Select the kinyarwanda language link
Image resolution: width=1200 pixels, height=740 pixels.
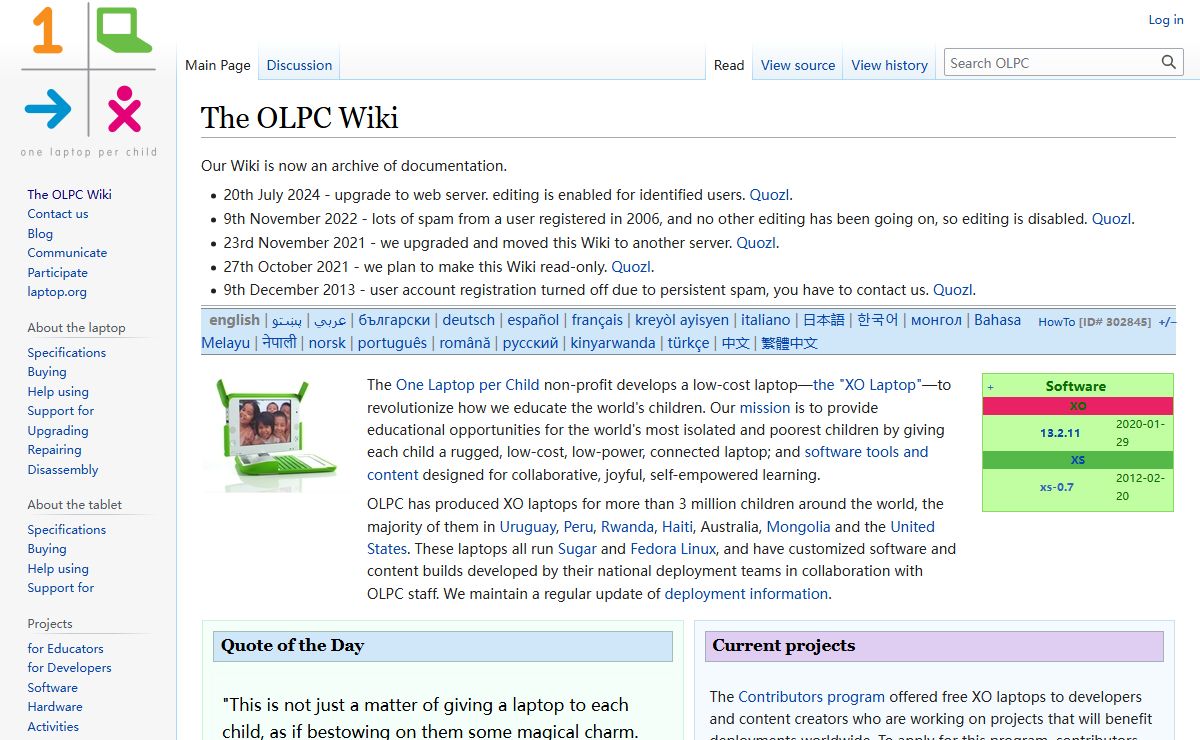pos(613,342)
